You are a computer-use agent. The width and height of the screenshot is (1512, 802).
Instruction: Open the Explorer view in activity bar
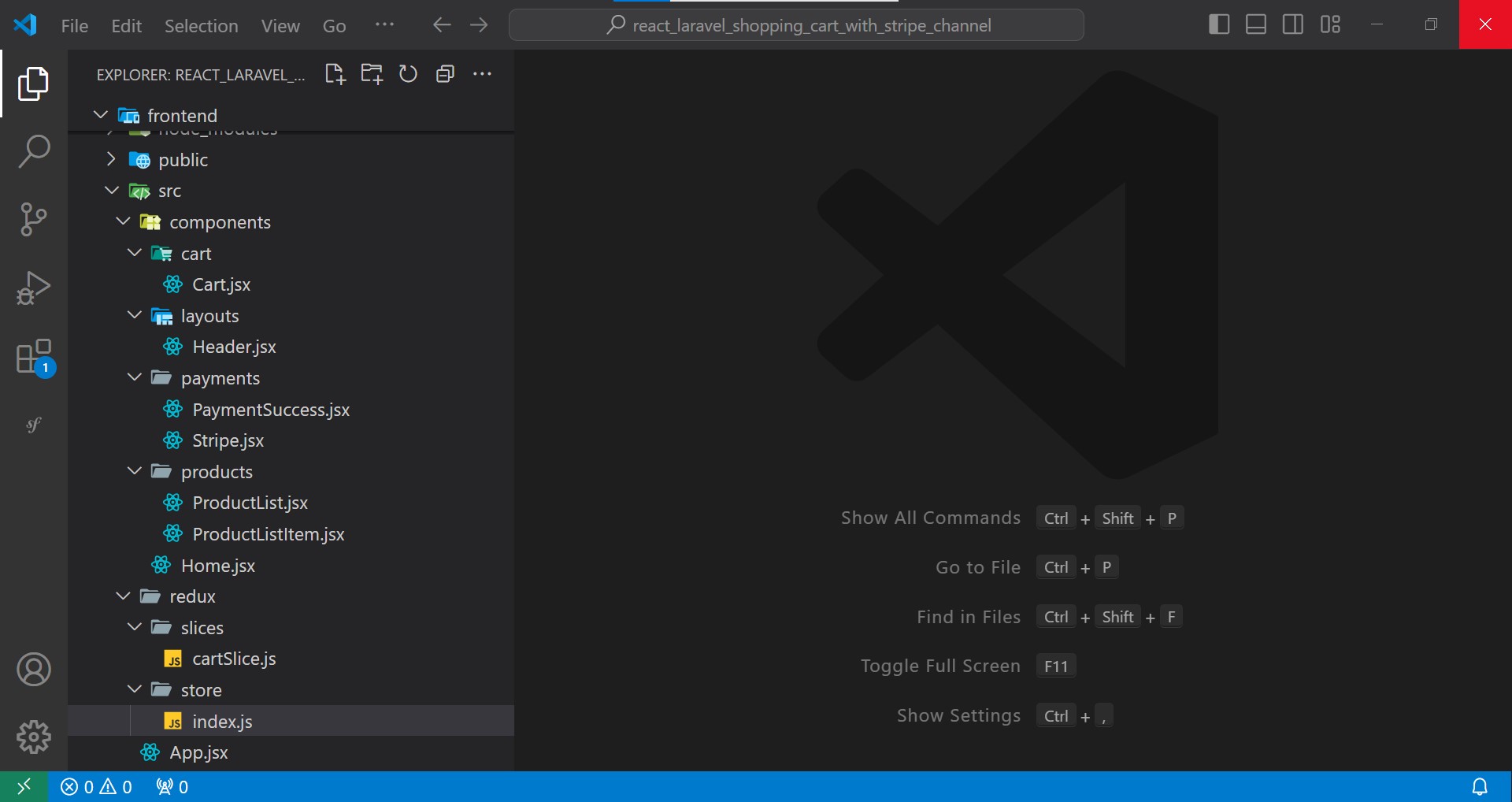click(34, 84)
